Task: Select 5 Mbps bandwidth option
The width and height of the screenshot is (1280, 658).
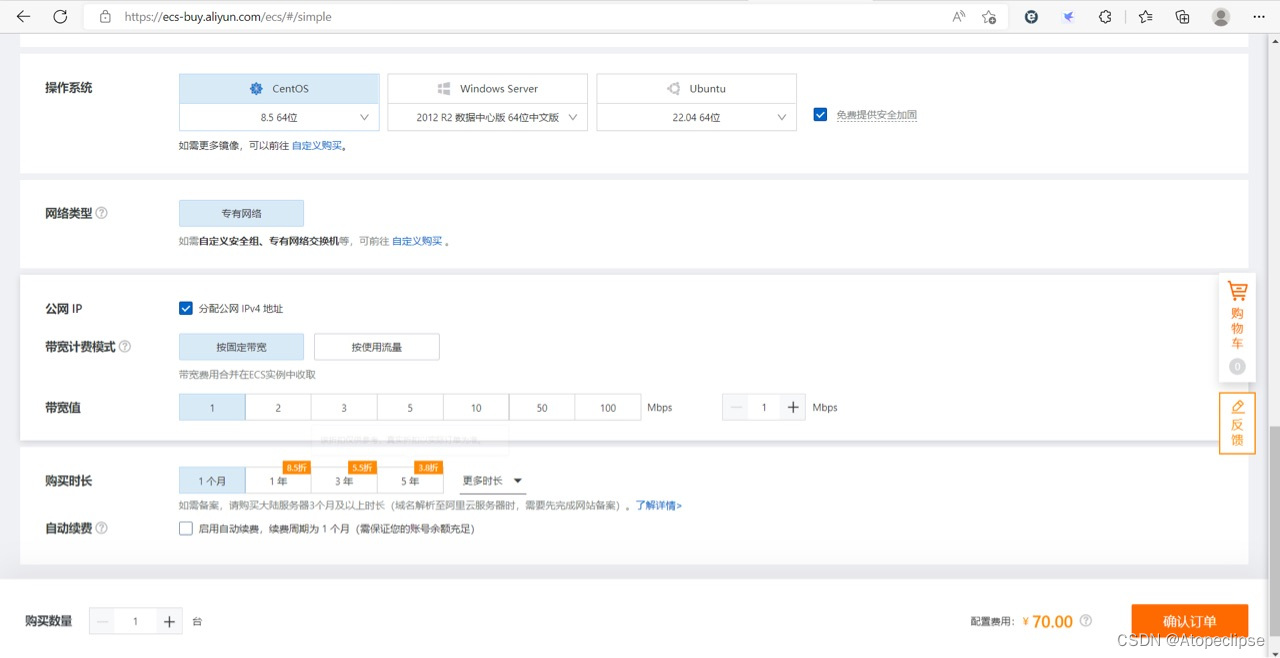Action: pyautogui.click(x=410, y=407)
